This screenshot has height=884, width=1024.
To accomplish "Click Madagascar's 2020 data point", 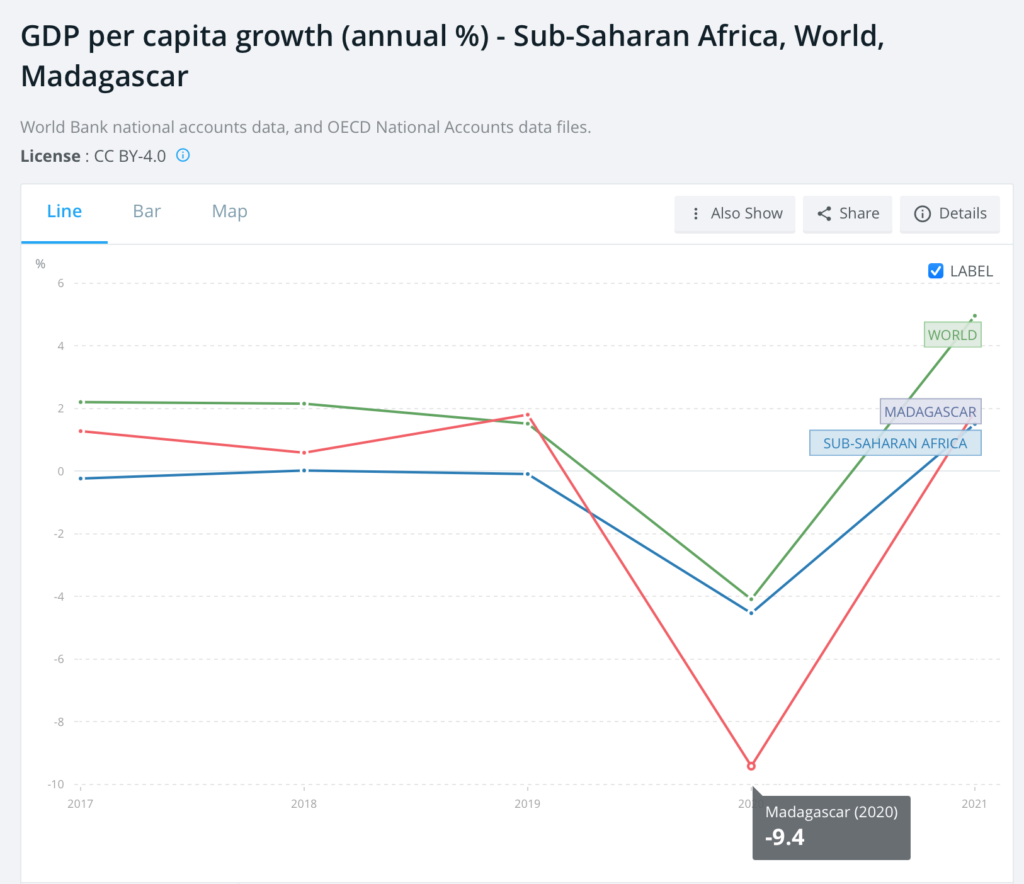I will pyautogui.click(x=751, y=766).
